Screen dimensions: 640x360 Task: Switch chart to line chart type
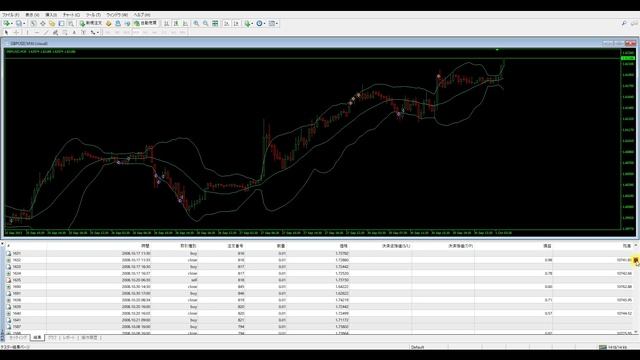185,23
